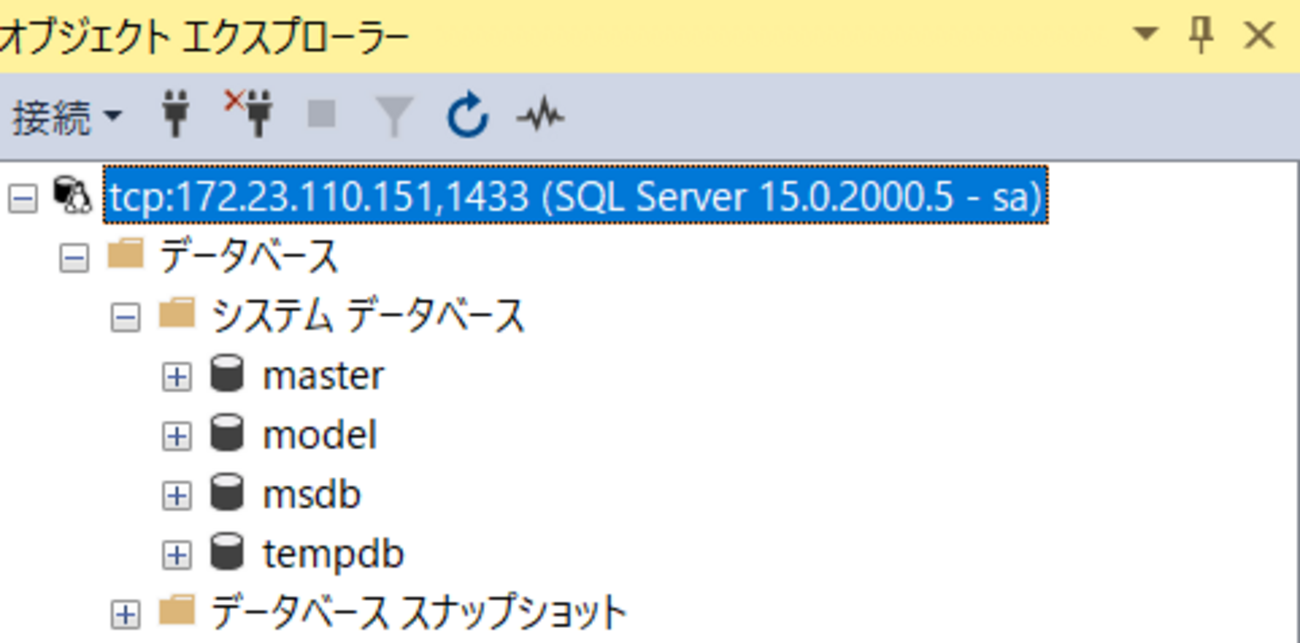Collapse the データベース folder
The image size is (1300, 643).
[x=73, y=258]
